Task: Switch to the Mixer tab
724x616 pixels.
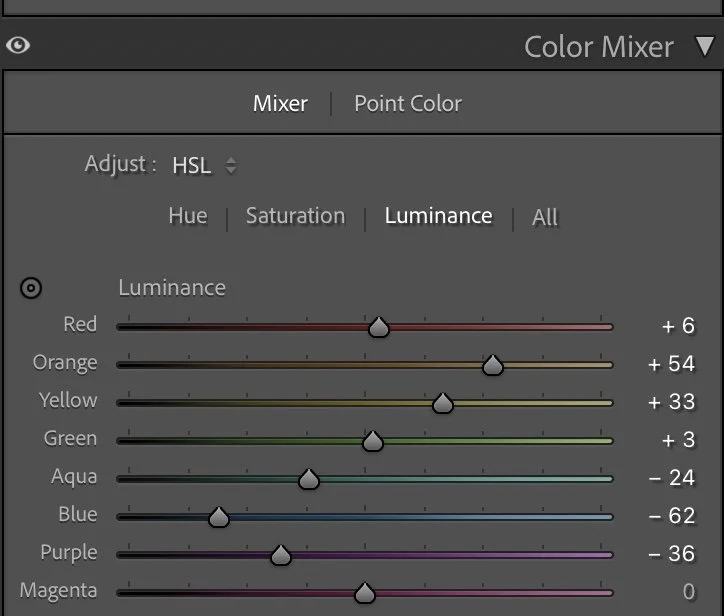Action: point(280,103)
